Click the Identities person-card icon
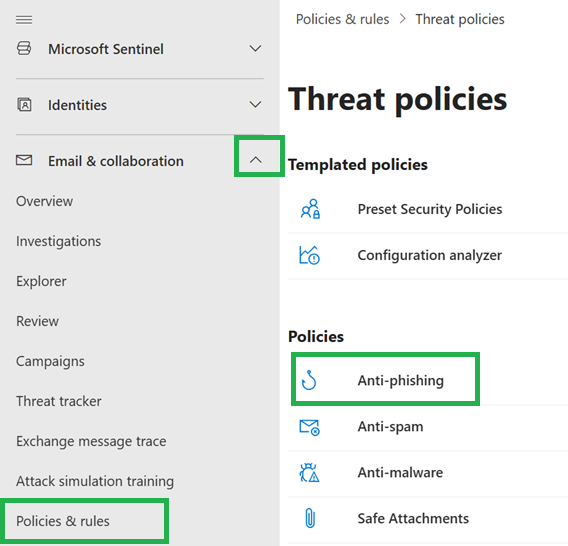Image resolution: width=568 pixels, height=546 pixels. [24, 105]
